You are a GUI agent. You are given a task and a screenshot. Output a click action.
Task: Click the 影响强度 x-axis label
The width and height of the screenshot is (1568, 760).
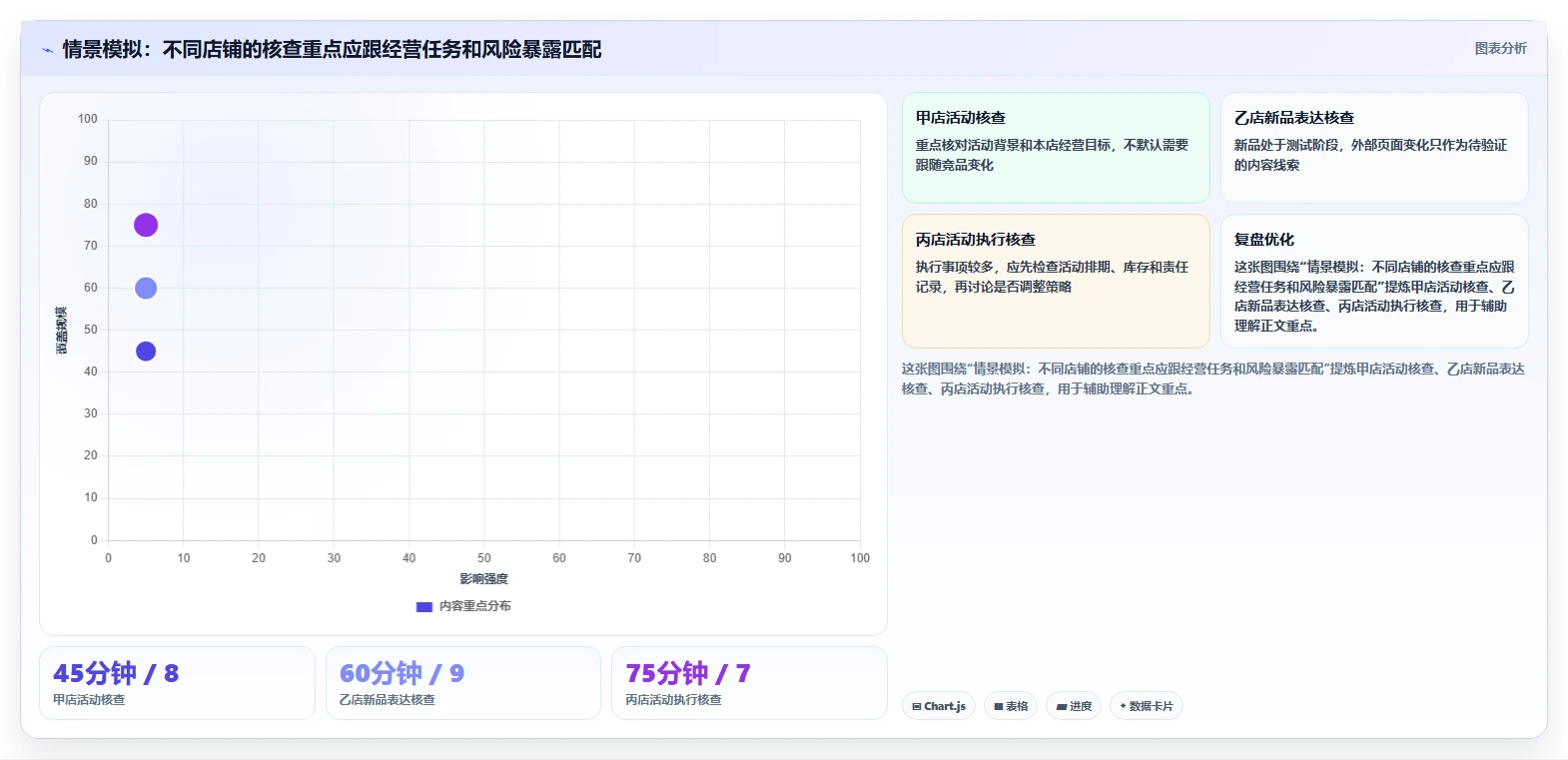click(x=484, y=579)
